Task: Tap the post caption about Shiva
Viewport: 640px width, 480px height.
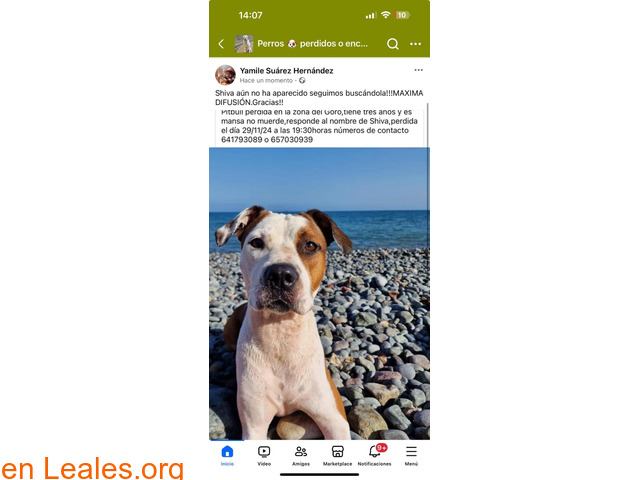Action: point(319,98)
